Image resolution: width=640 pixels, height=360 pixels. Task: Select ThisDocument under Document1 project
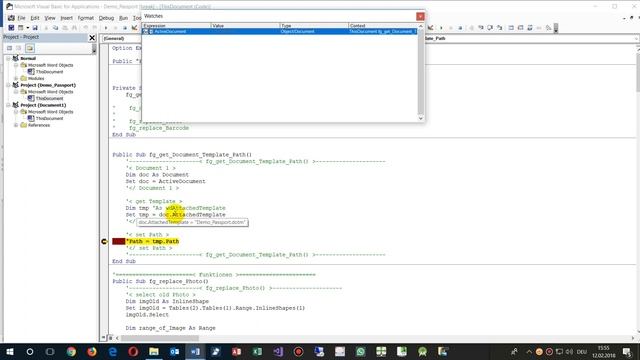pos(49,118)
